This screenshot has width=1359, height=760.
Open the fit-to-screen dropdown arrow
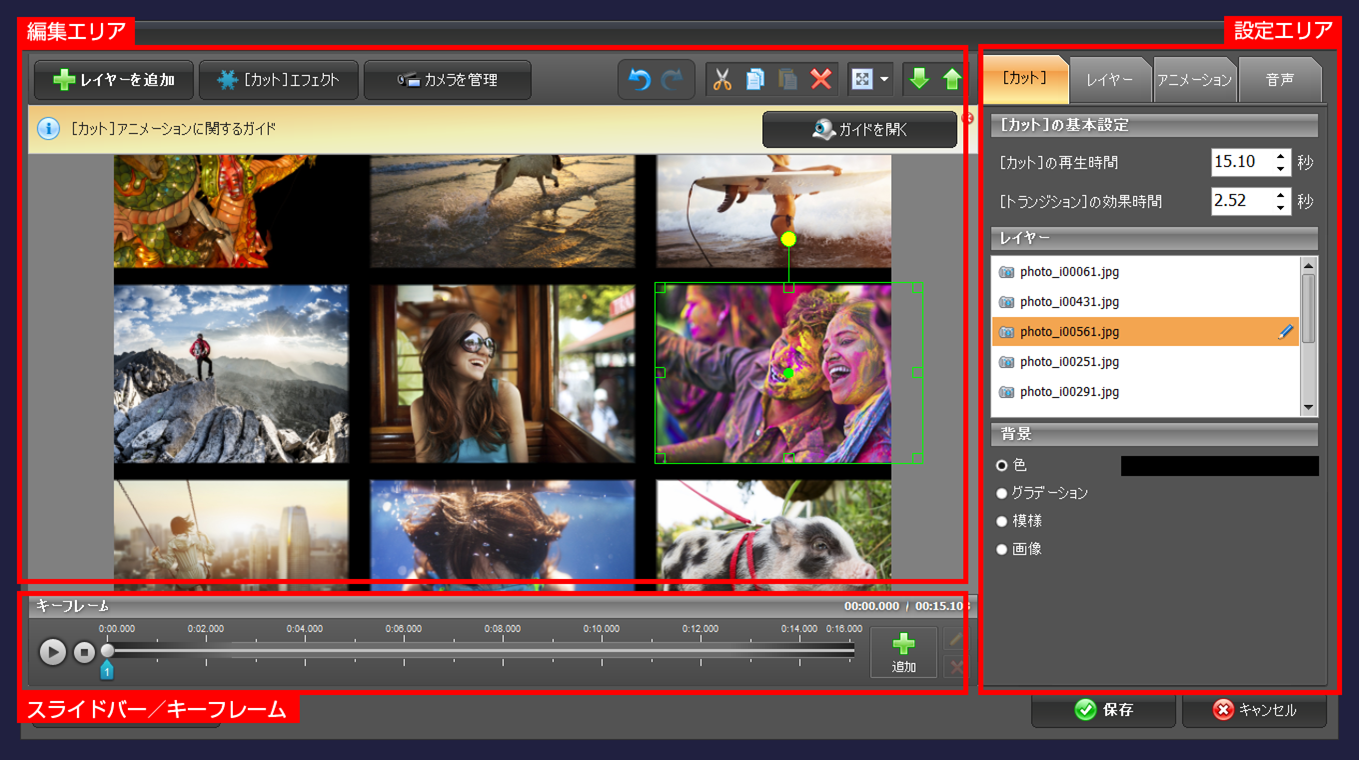tap(884, 80)
